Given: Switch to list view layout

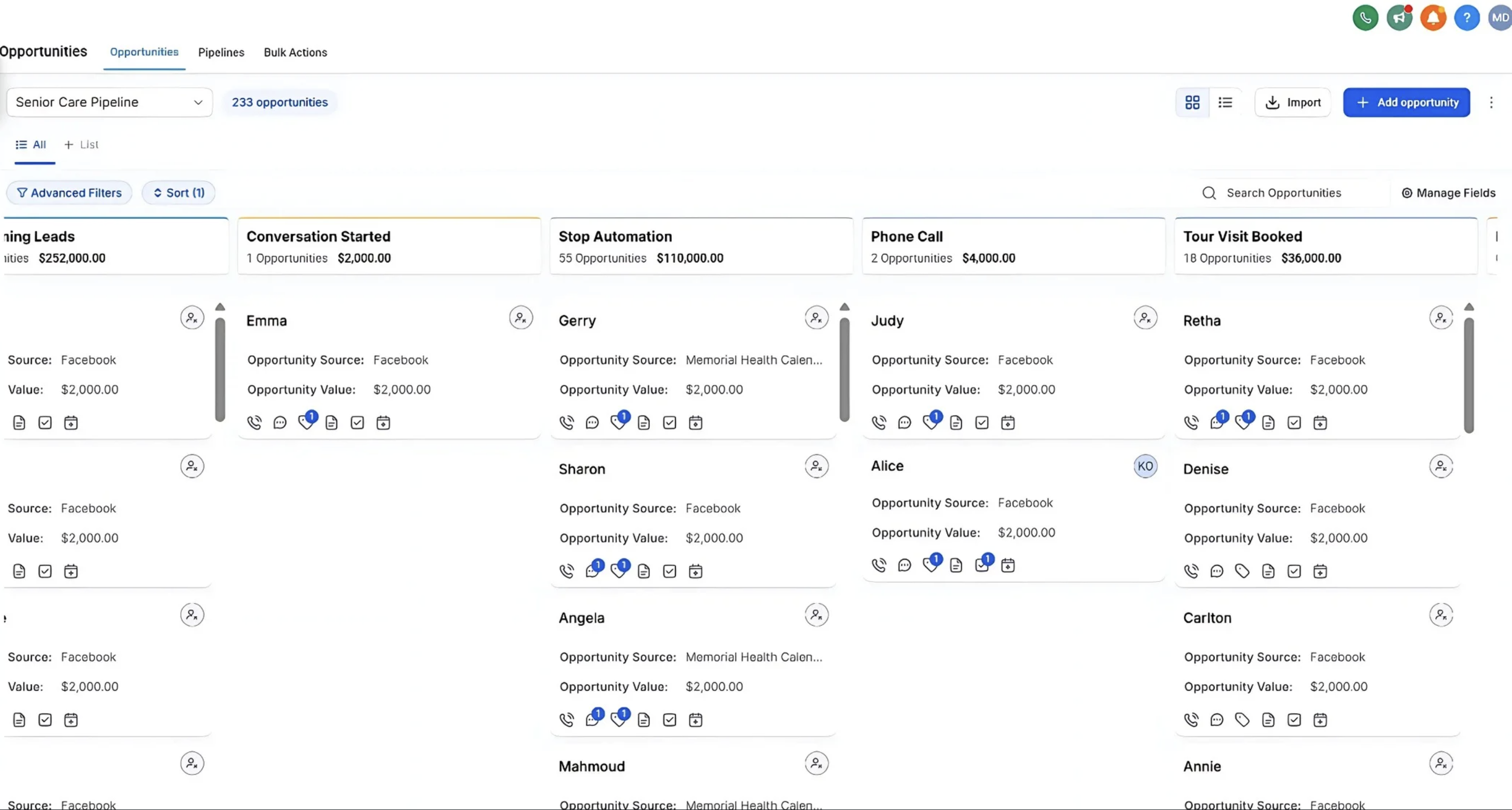Looking at the screenshot, I should [1225, 103].
